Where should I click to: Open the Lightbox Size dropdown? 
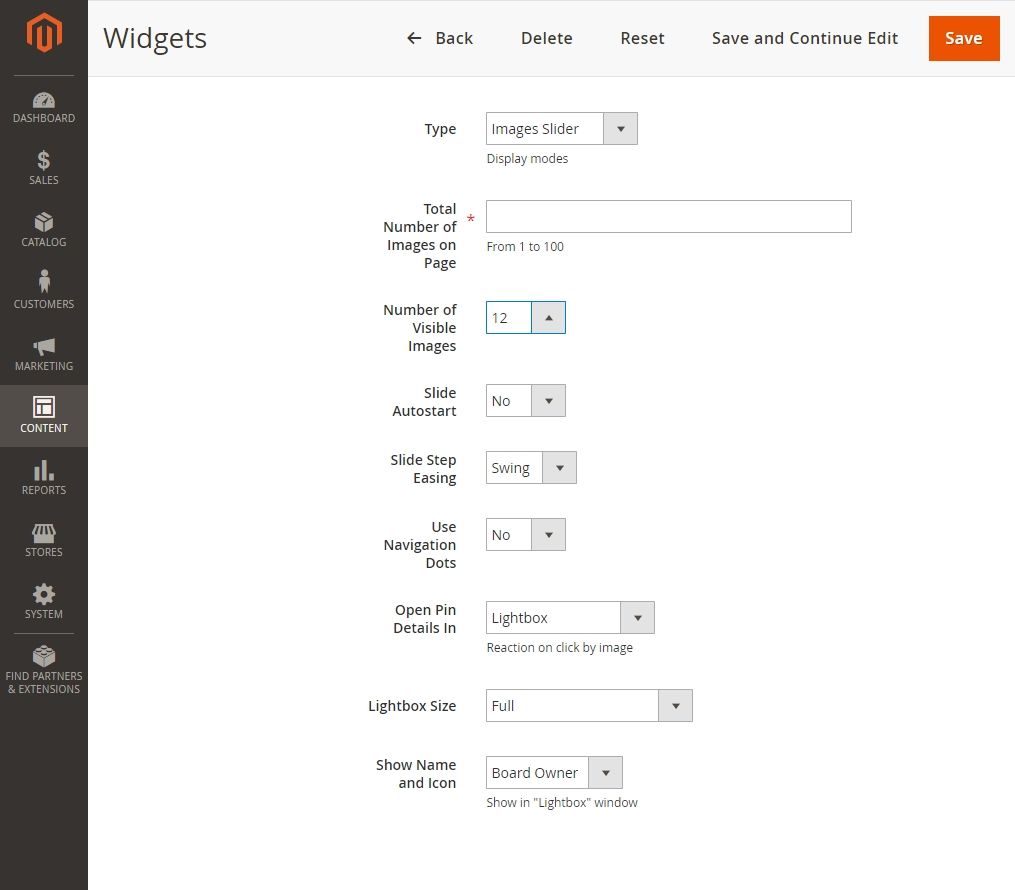pyautogui.click(x=589, y=706)
